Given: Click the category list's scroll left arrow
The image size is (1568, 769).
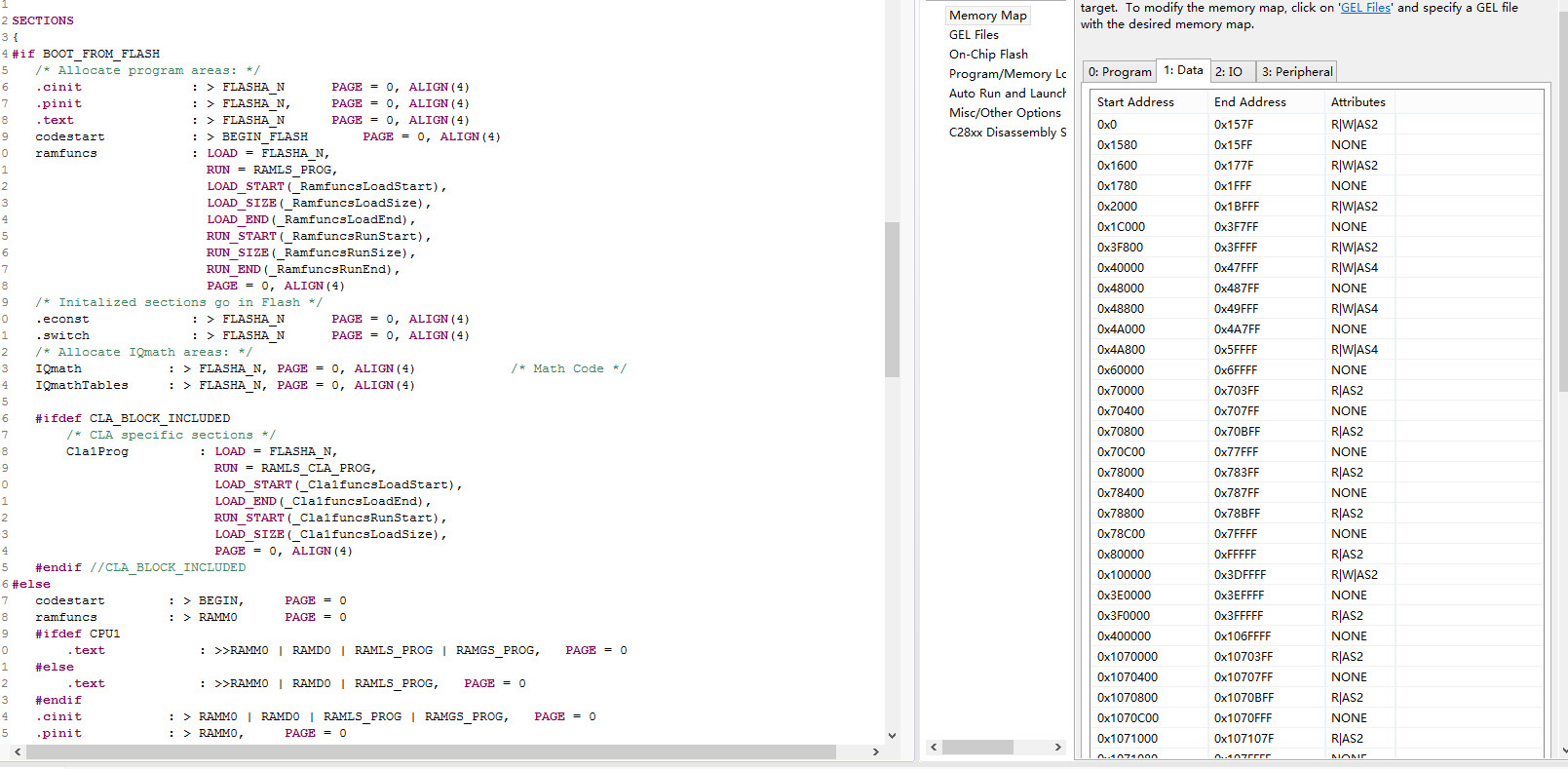Looking at the screenshot, I should (x=934, y=747).
